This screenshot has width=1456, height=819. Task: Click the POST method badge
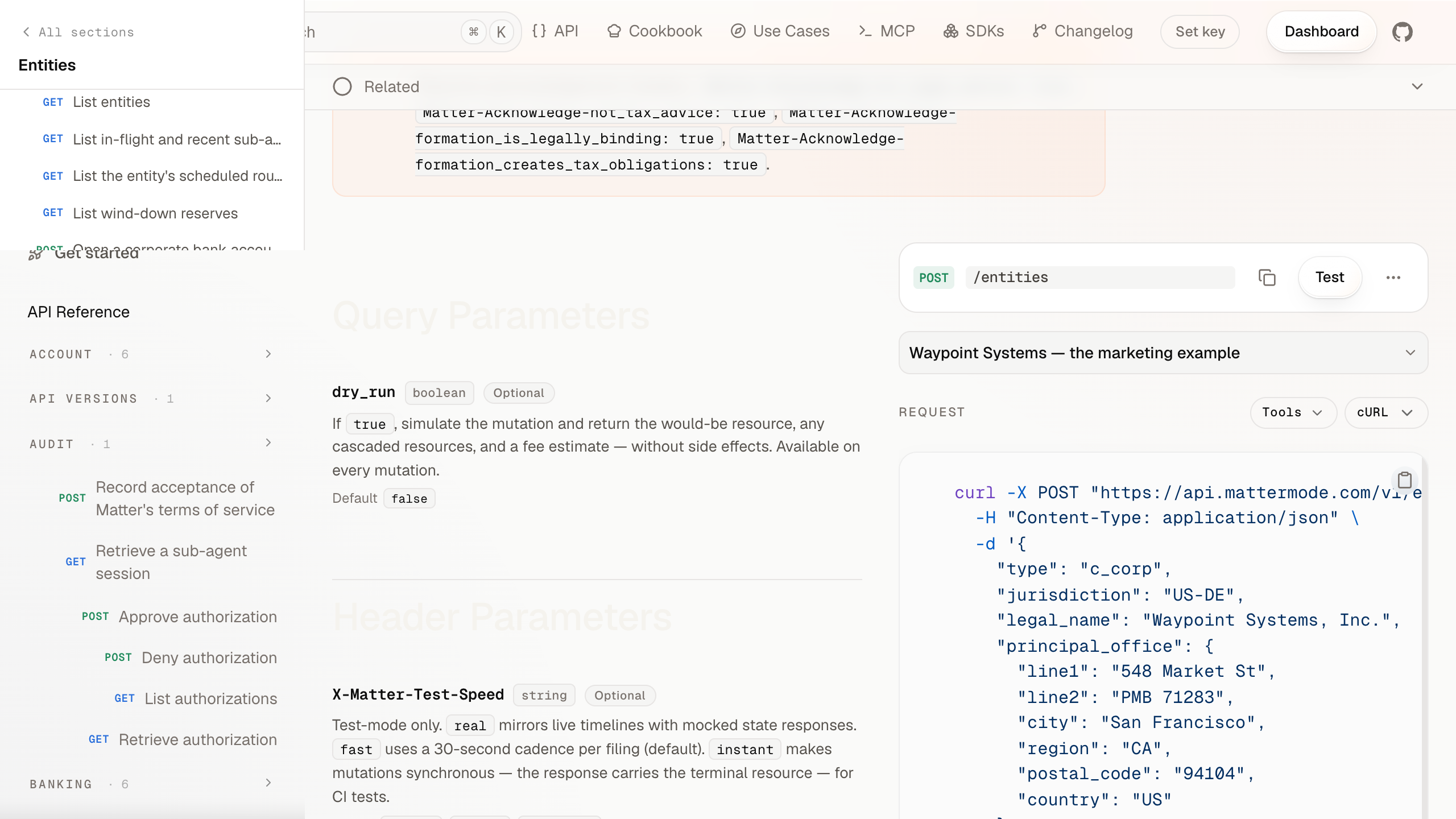pyautogui.click(x=933, y=278)
